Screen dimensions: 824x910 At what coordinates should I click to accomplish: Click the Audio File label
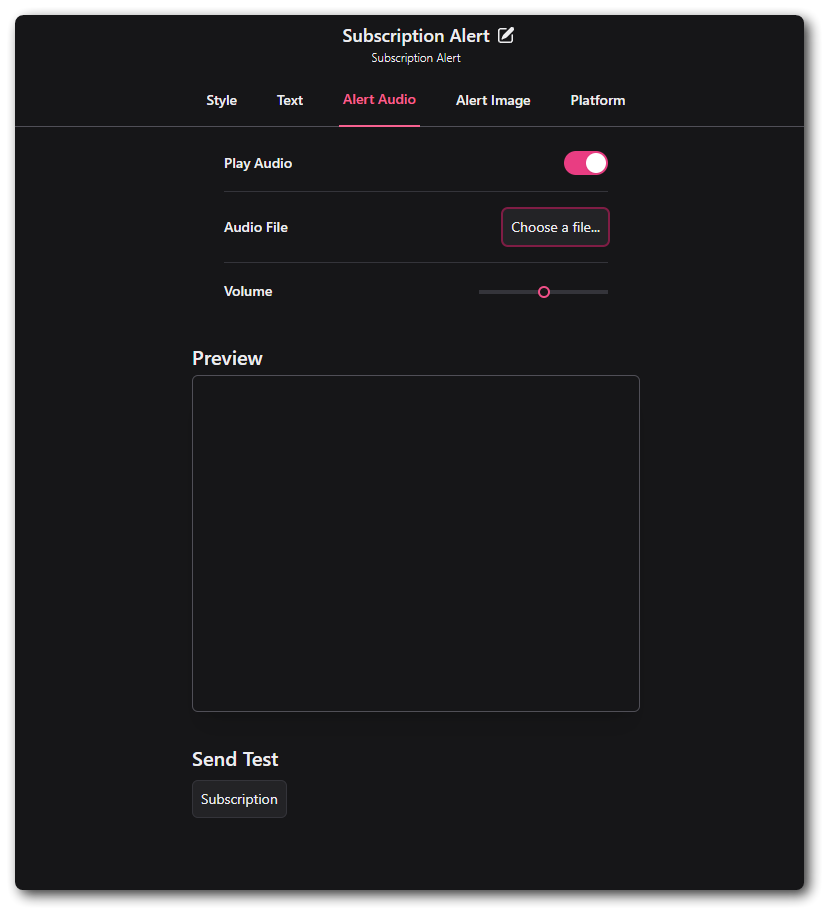pos(256,227)
